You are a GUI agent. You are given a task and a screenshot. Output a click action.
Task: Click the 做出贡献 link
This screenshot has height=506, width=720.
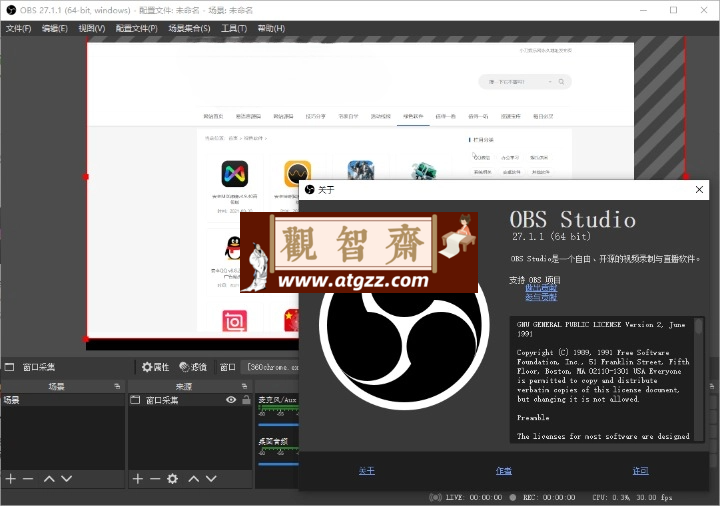coord(541,288)
